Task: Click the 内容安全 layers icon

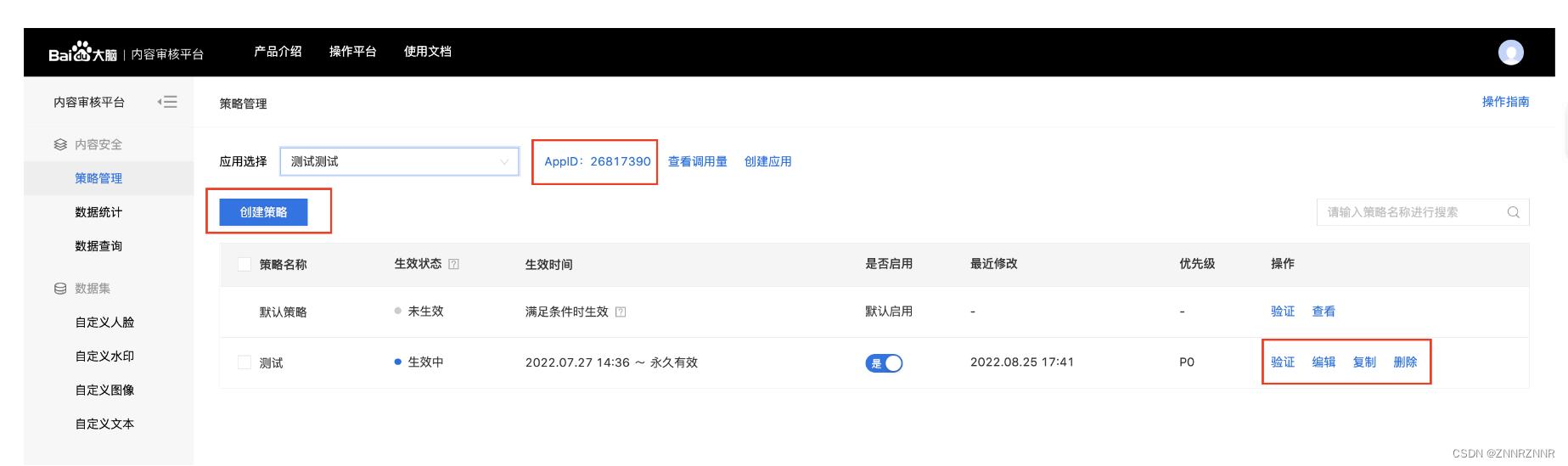Action: point(60,144)
